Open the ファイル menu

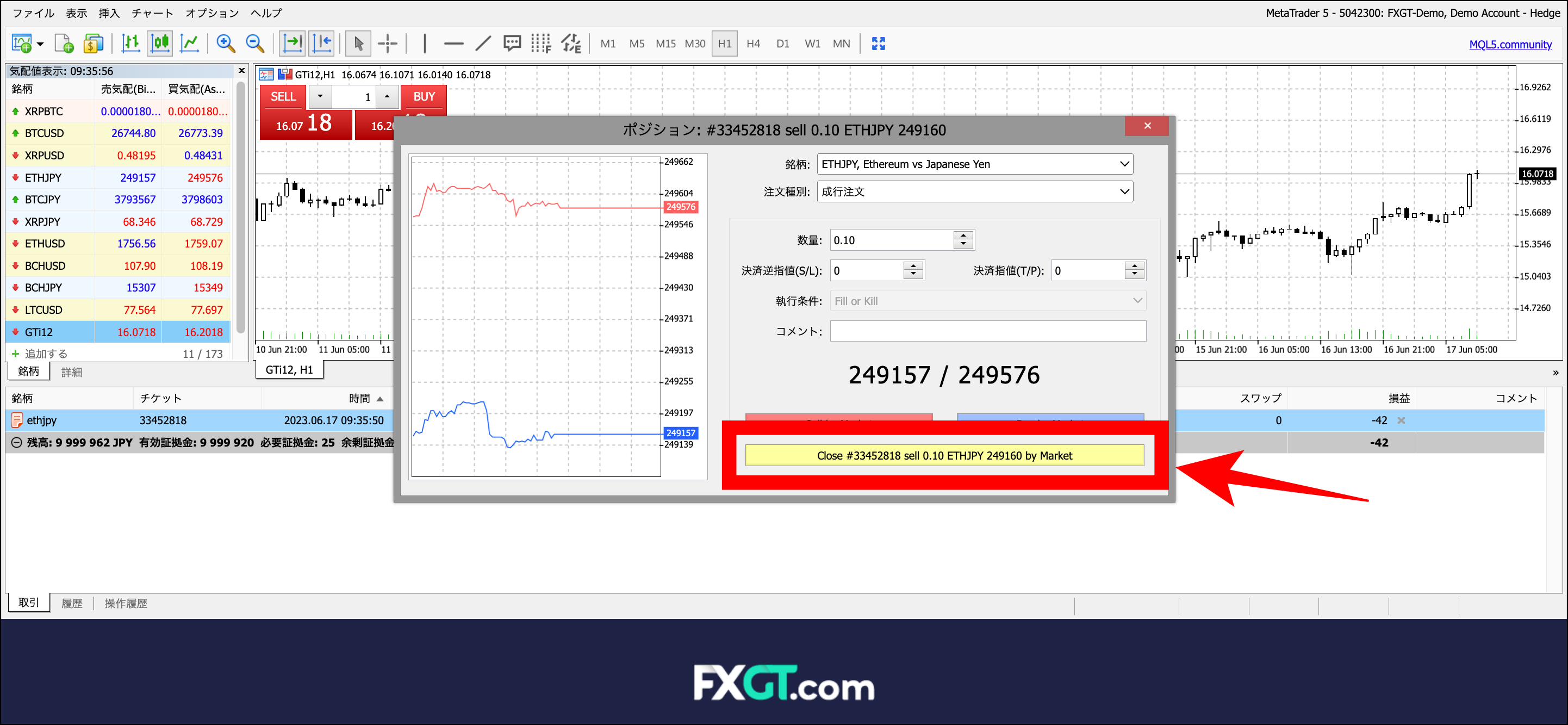coord(33,13)
